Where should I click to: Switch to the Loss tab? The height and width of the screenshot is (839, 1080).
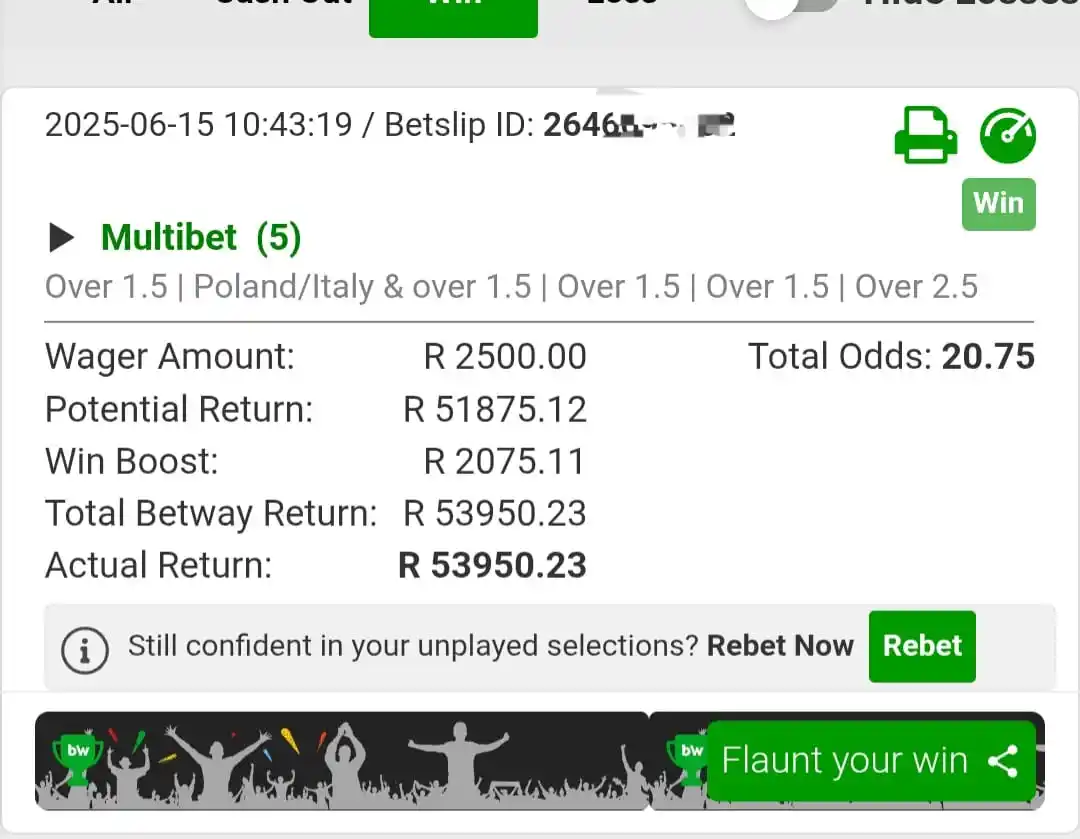click(x=622, y=4)
